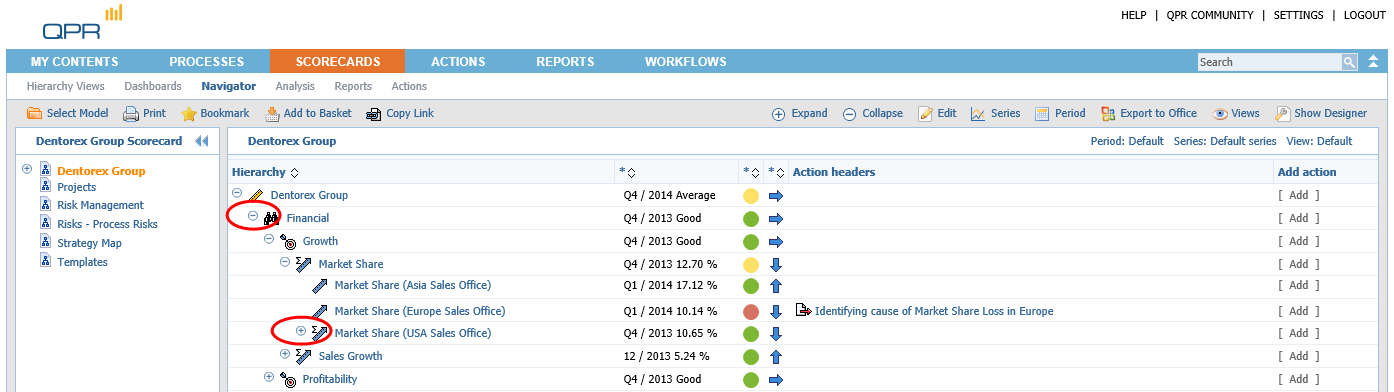1394x392 pixels.
Task: Click the search magnifier icon
Action: [1349, 62]
